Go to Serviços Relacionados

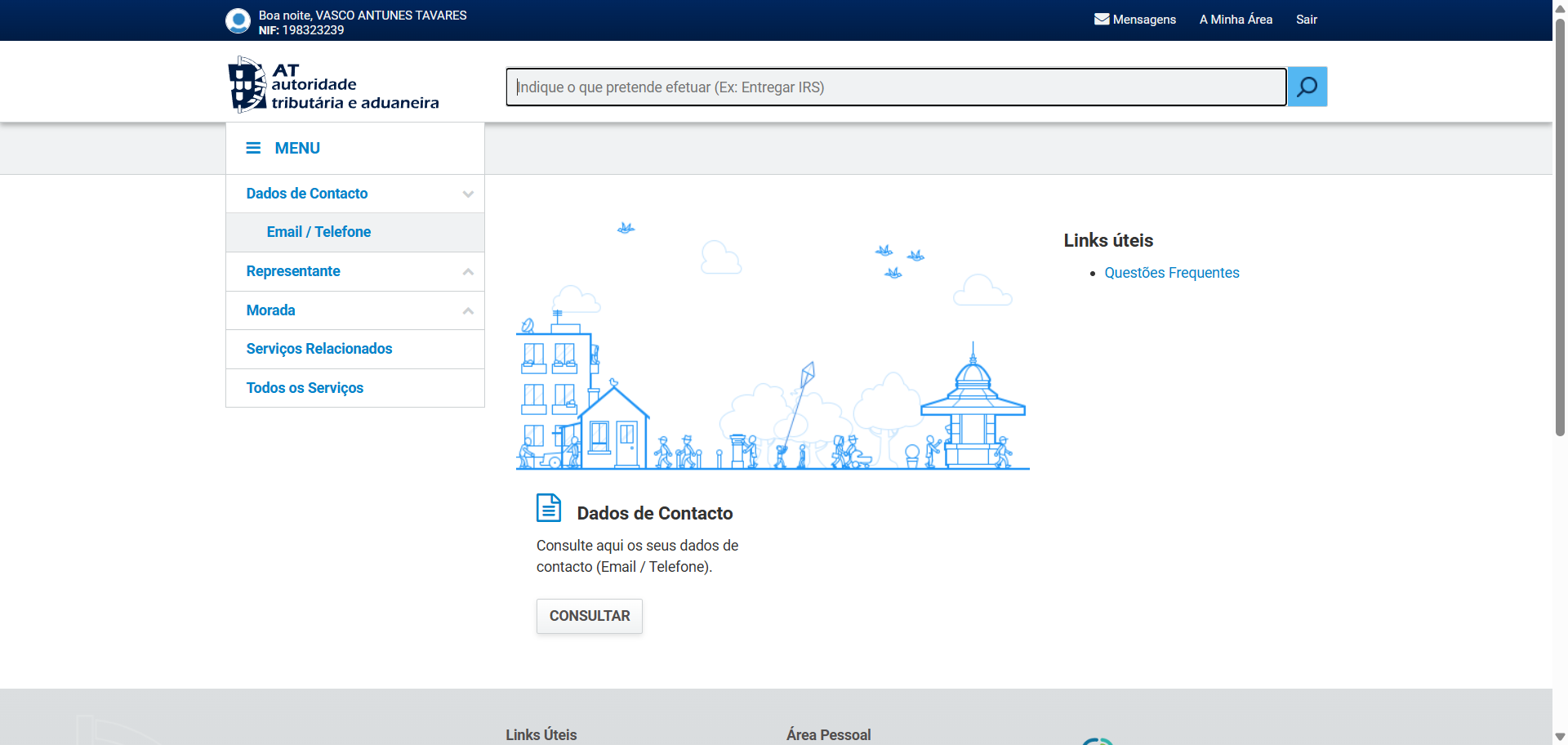tap(355, 349)
